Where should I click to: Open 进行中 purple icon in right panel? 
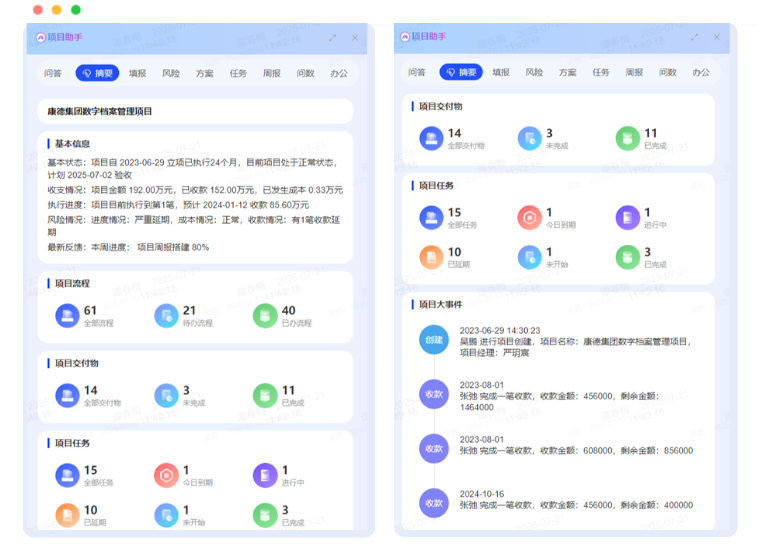coord(627,218)
